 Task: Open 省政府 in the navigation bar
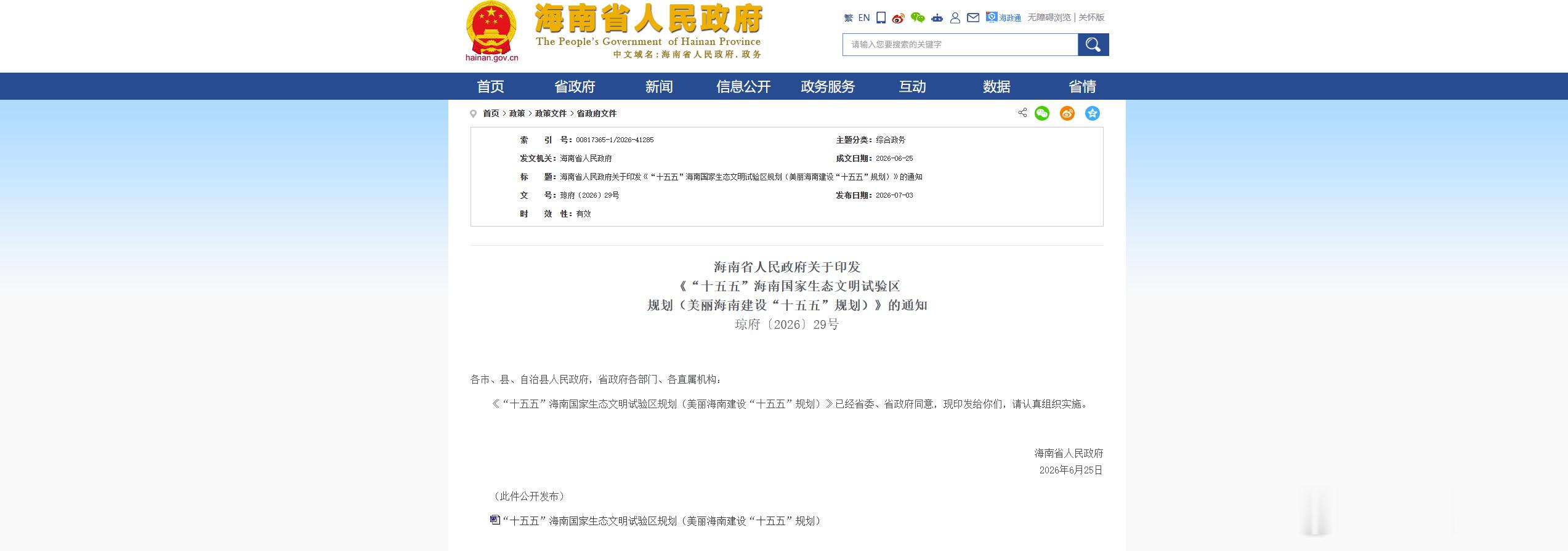[575, 86]
